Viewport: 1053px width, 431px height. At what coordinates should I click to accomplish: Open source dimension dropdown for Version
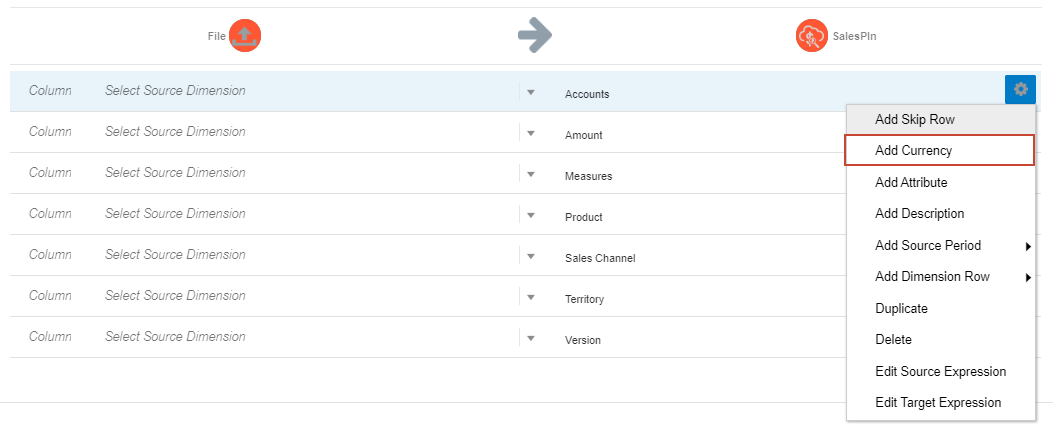click(x=531, y=338)
